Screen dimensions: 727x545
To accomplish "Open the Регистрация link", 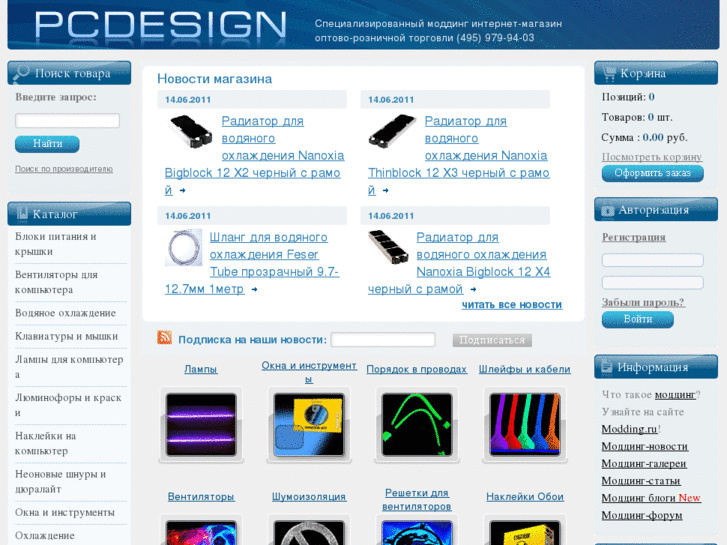I will (633, 237).
